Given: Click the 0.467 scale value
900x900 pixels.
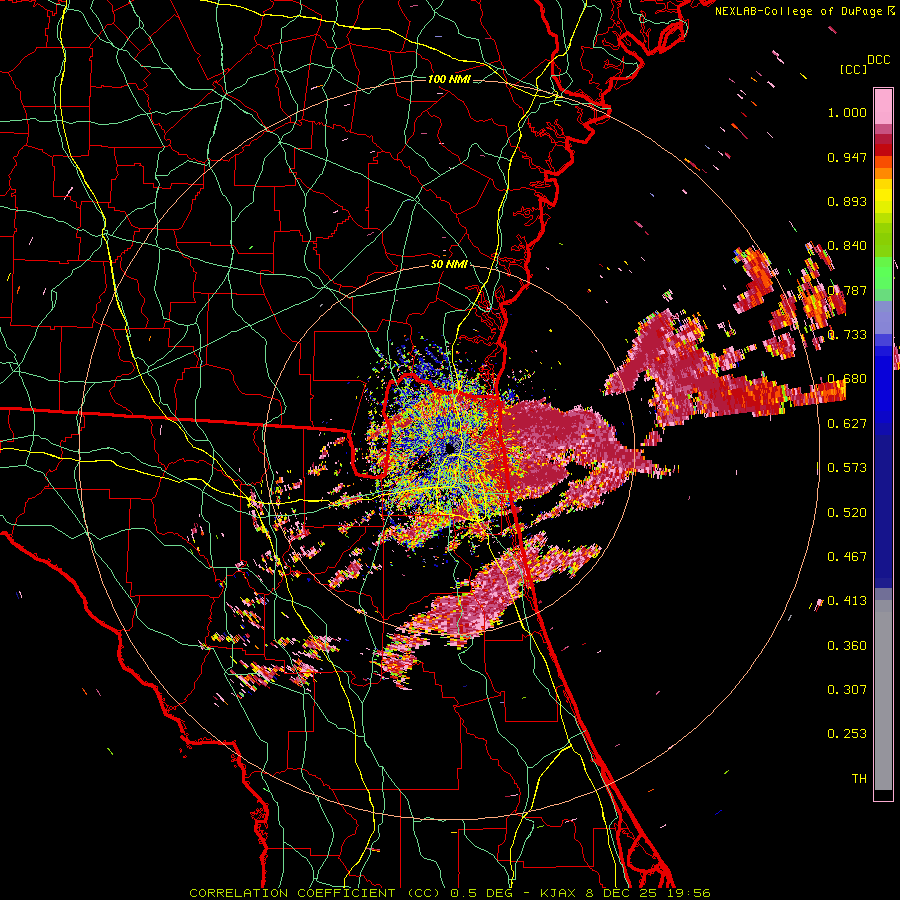Looking at the screenshot, I should [x=847, y=557].
